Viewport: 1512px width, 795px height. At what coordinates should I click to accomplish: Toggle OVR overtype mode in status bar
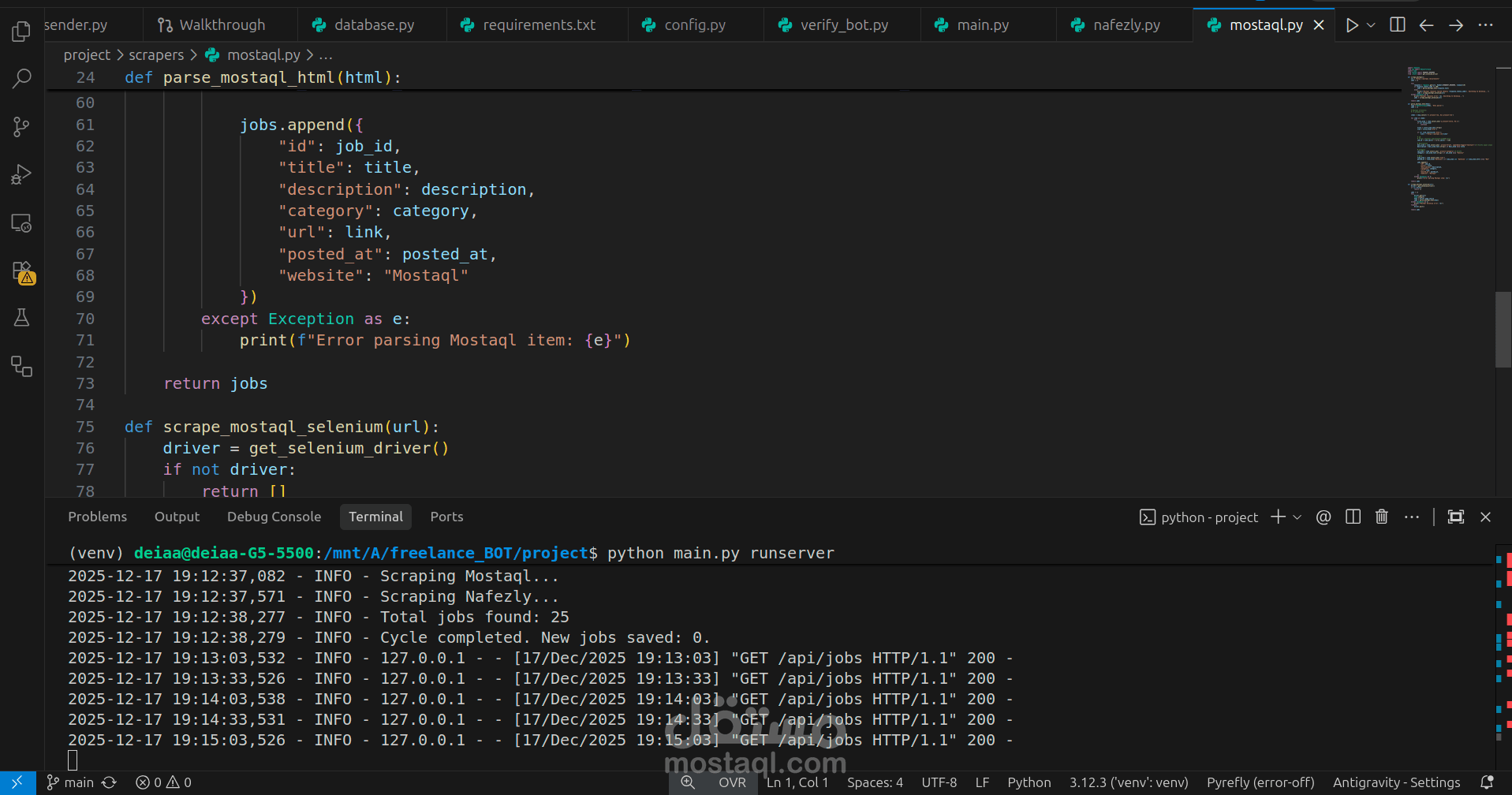[732, 782]
